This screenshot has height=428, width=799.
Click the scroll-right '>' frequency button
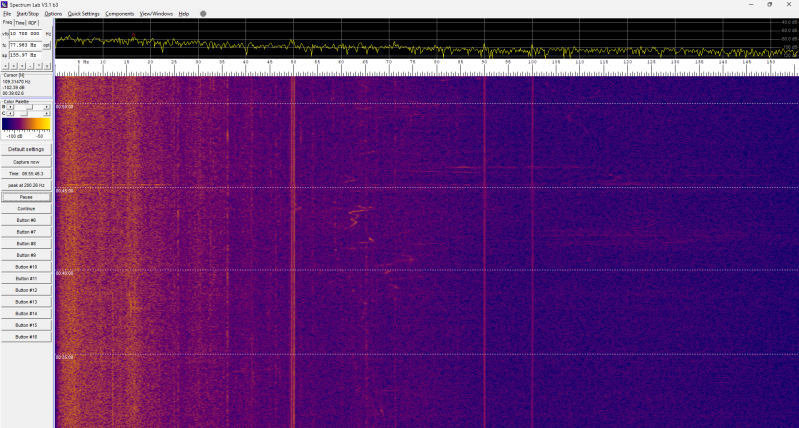coord(14,66)
